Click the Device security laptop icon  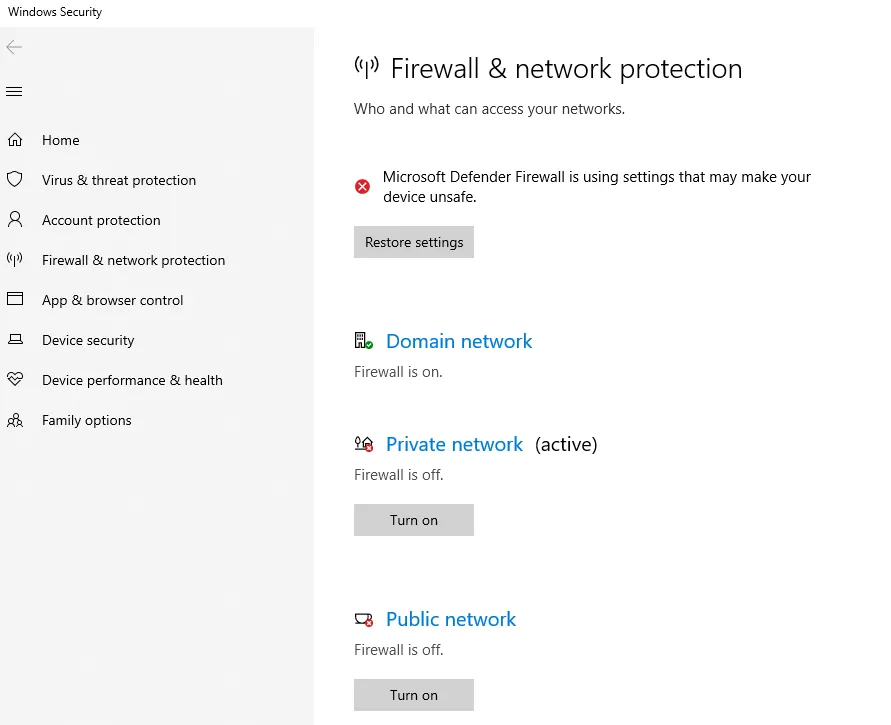(x=15, y=339)
